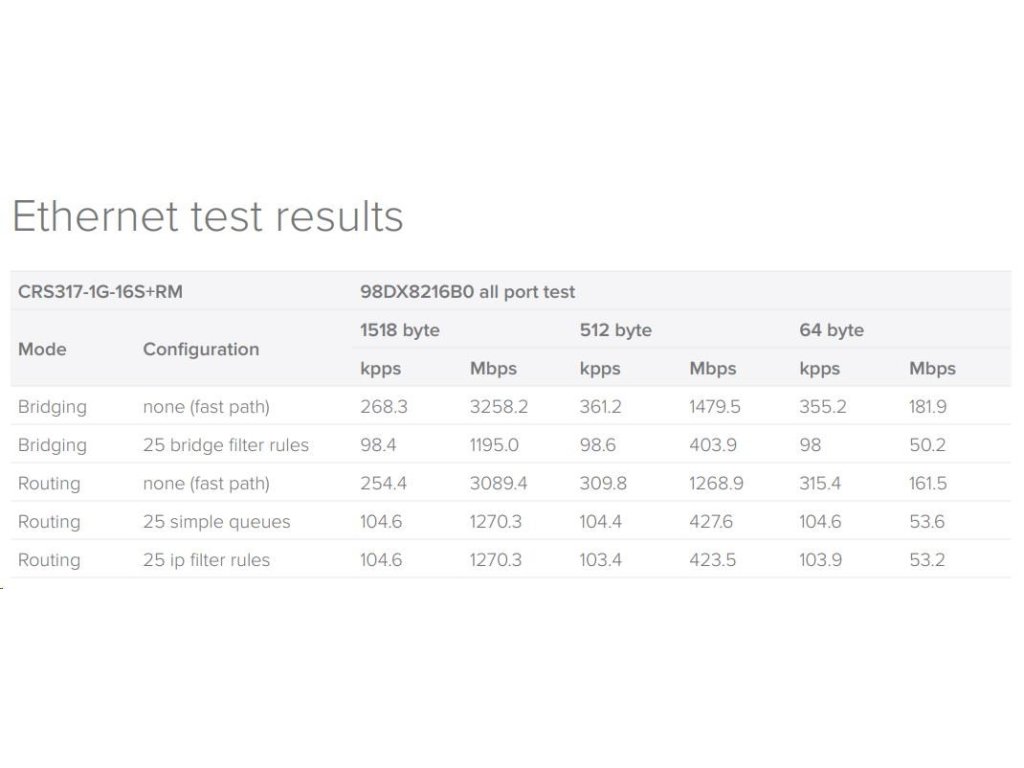Screen dimensions: 1024x768
Task: Select the 3258.2 Mbps value
Action: pyautogui.click(x=499, y=407)
